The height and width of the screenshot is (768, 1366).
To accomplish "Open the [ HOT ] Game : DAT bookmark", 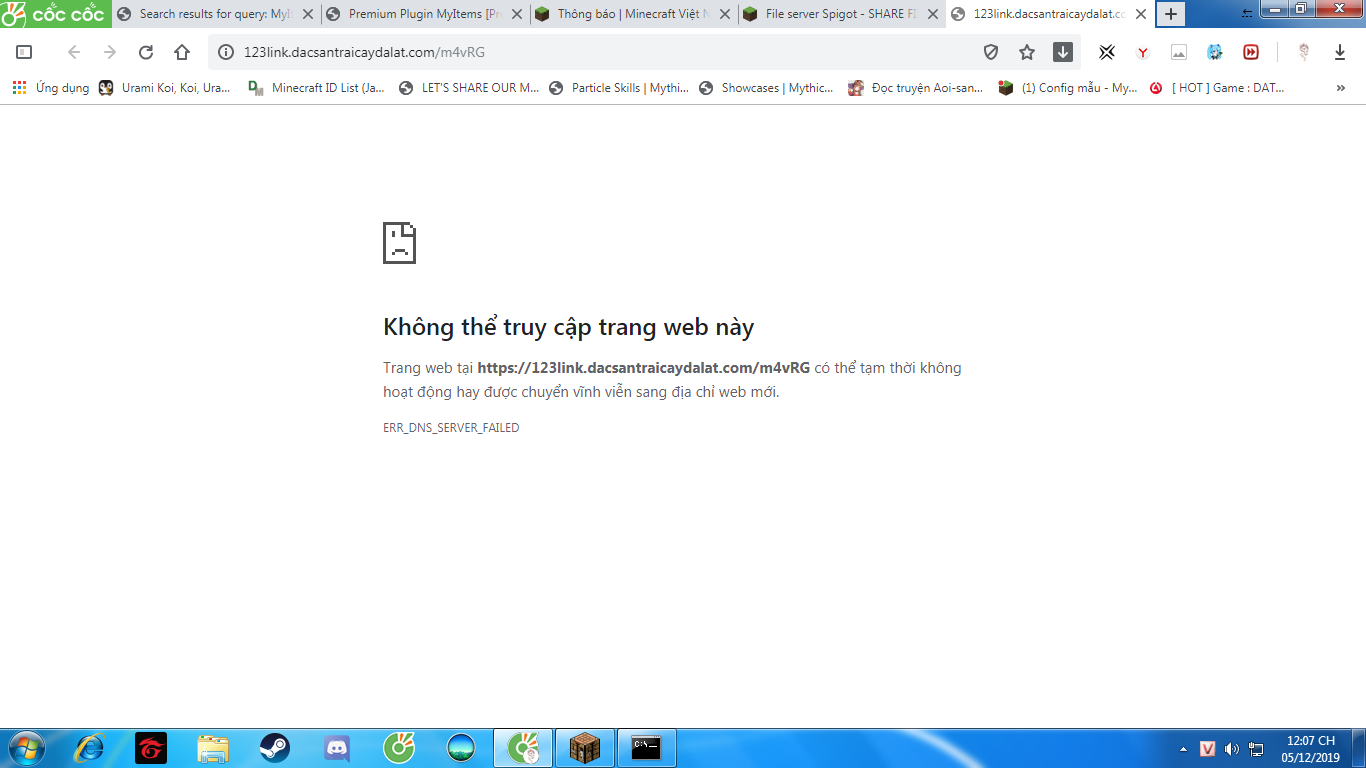I will point(1218,88).
